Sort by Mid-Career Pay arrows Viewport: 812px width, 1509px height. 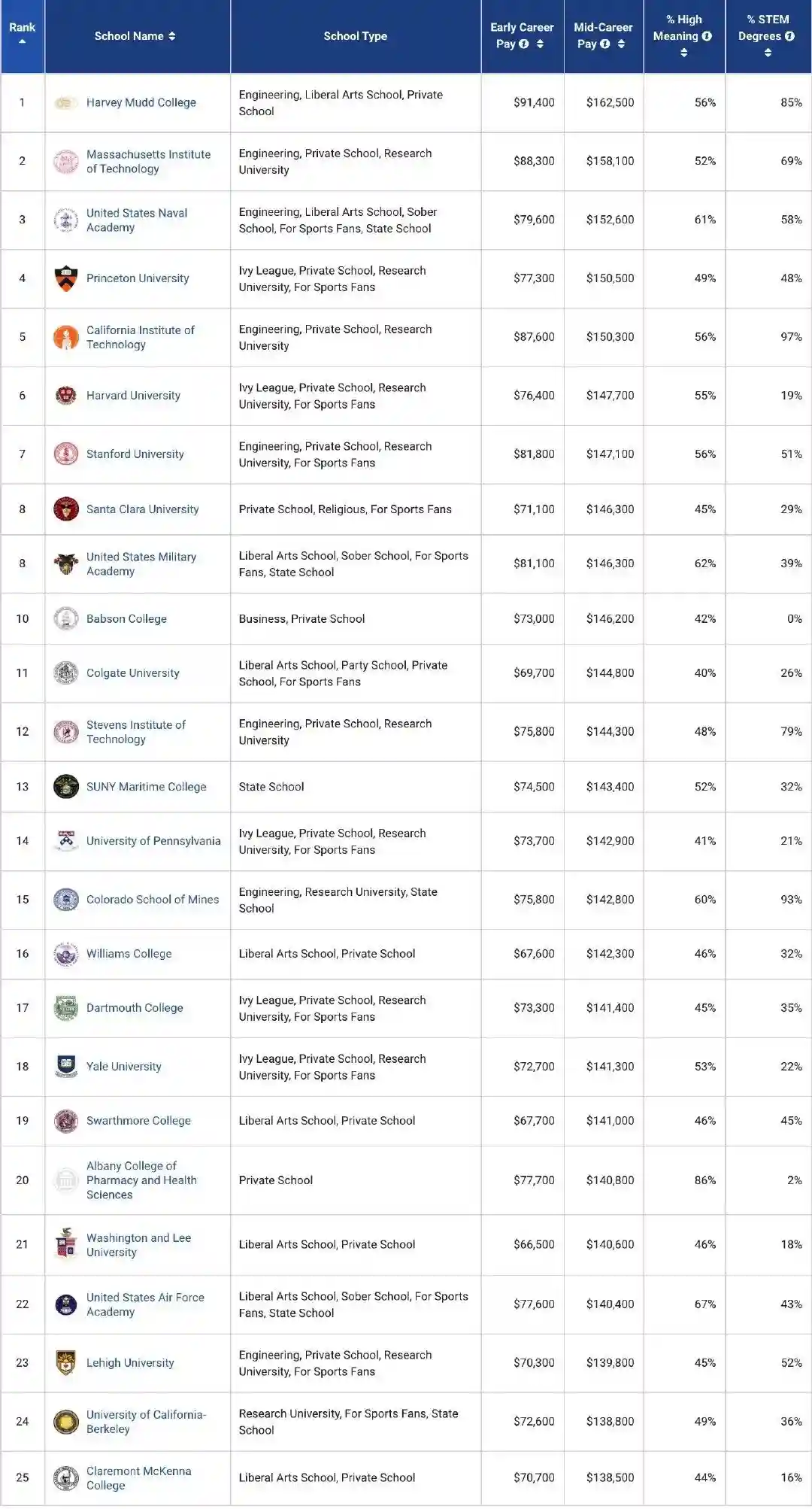point(621,44)
